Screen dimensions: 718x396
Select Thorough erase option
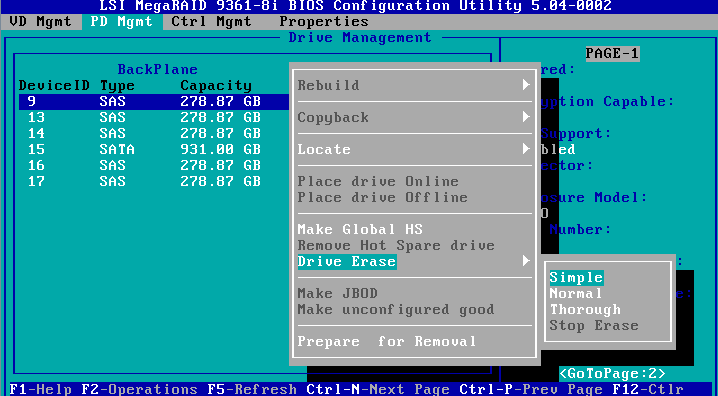(x=585, y=309)
